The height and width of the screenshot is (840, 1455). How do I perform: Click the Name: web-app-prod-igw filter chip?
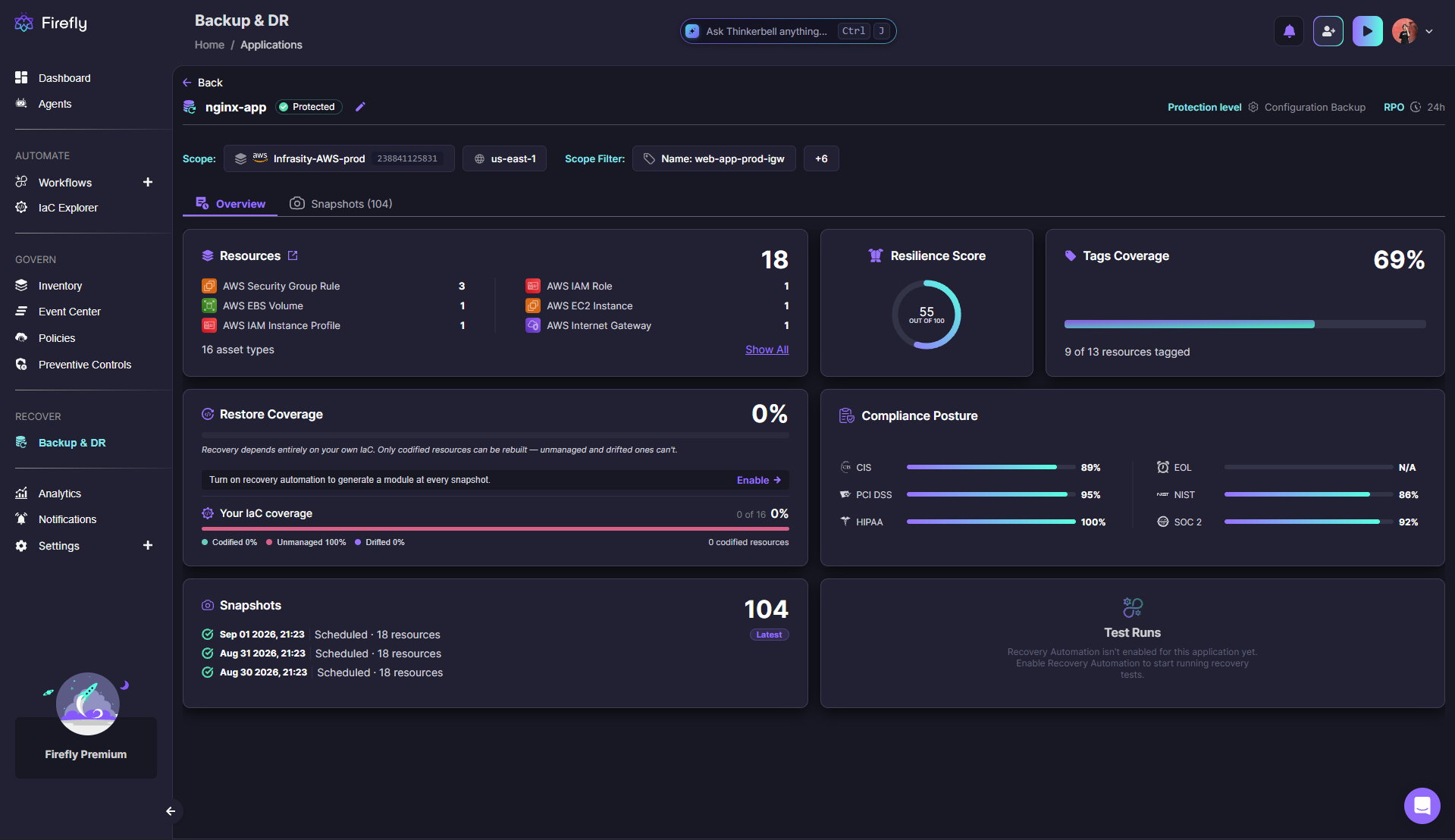(713, 158)
